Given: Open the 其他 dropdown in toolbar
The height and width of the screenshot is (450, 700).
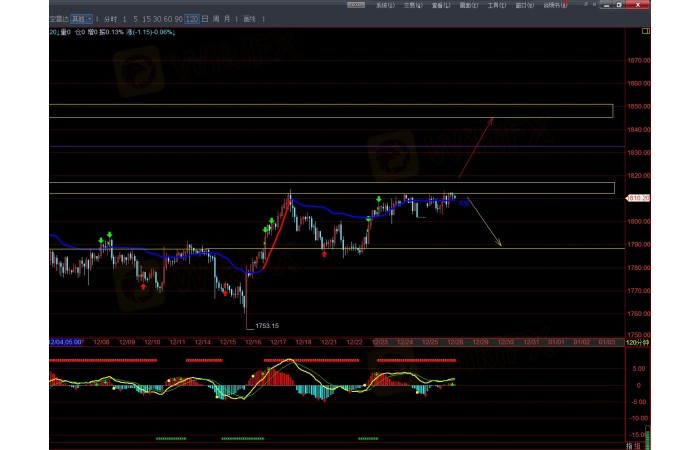Looking at the screenshot, I should 81,19.
